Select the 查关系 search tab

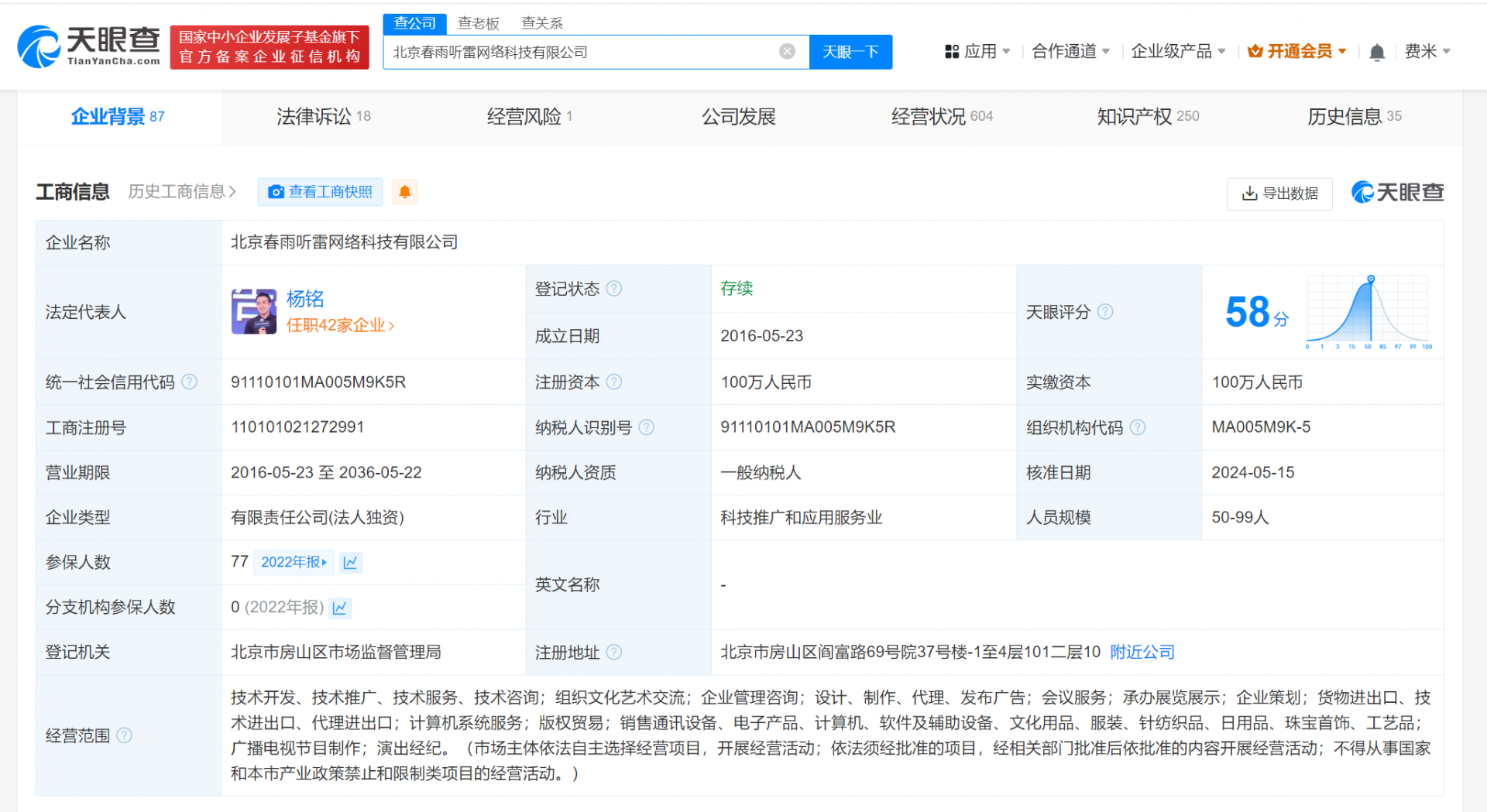(x=542, y=23)
